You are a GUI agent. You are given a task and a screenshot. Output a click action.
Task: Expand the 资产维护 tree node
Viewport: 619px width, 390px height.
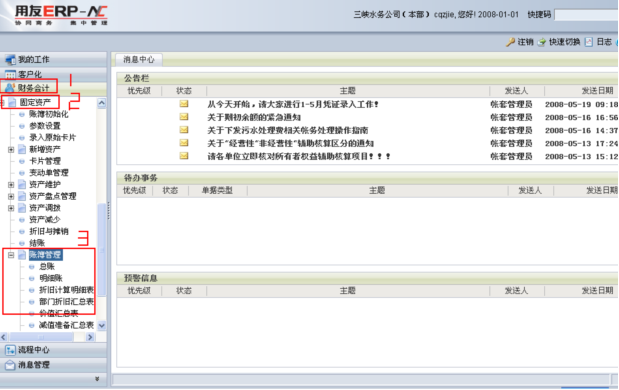11,185
